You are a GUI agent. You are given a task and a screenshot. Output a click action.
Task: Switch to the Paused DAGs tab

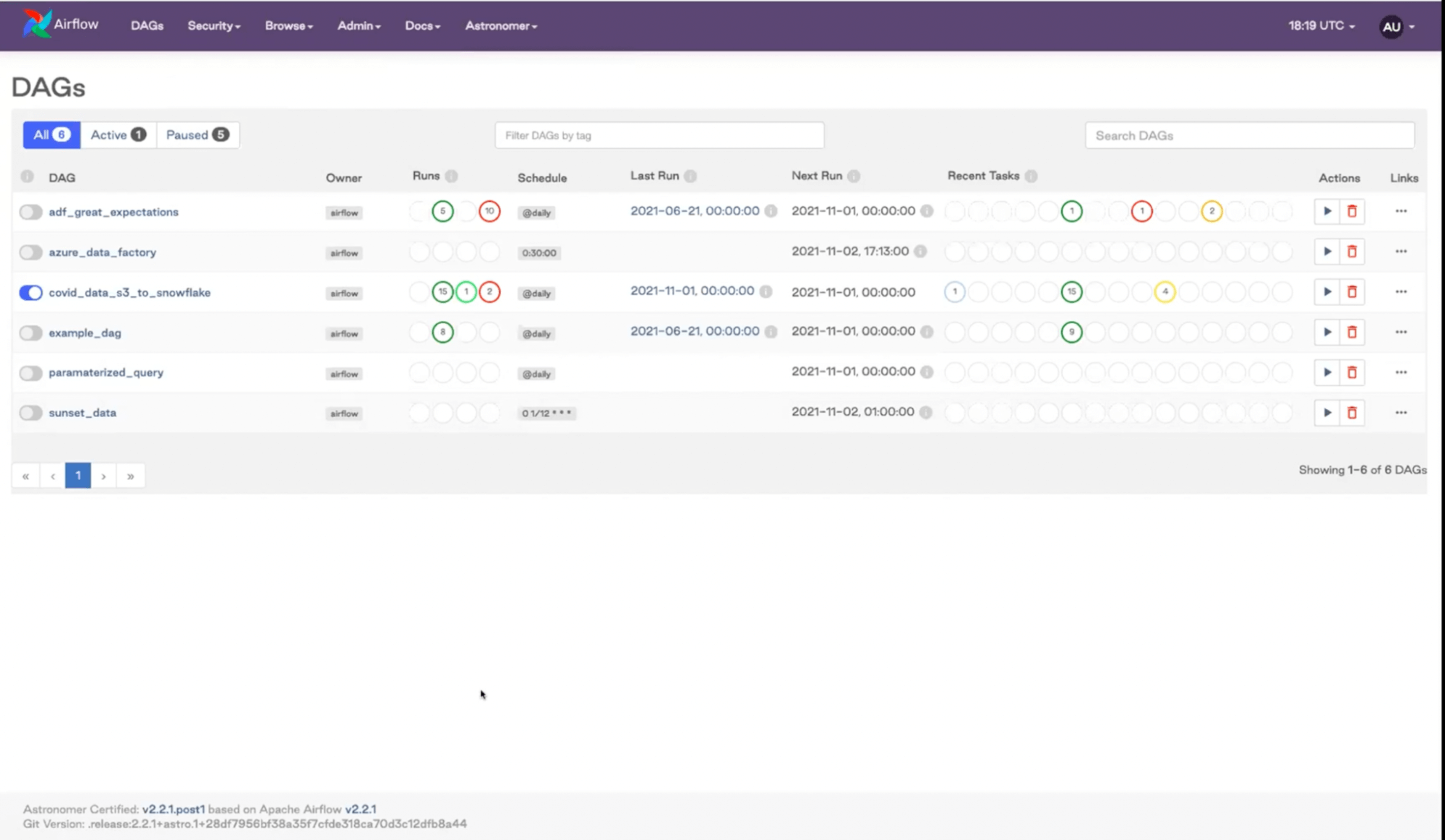pyautogui.click(x=197, y=135)
